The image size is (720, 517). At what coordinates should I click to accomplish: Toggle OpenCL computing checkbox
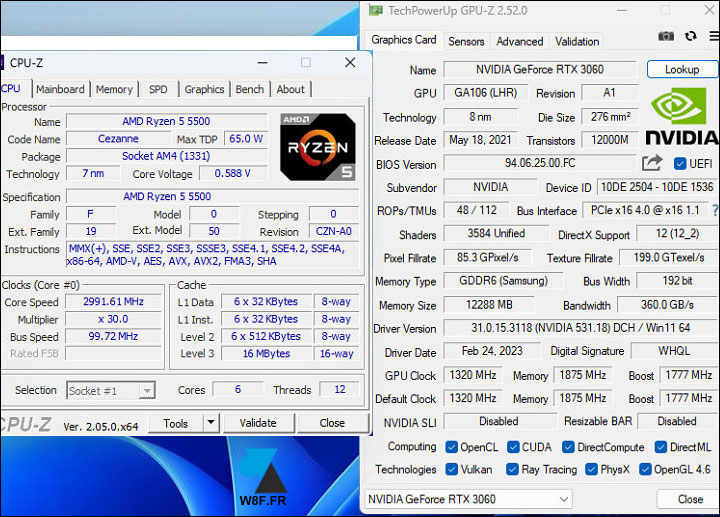451,447
